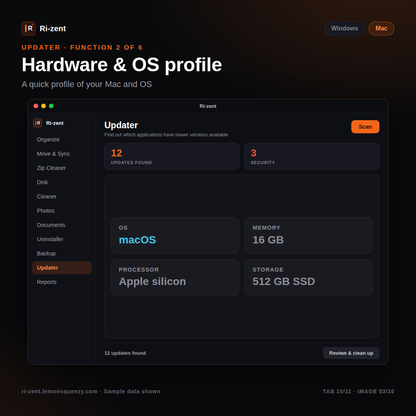Click the red close window dot
Screen dimensions: 416x416
coord(36,106)
